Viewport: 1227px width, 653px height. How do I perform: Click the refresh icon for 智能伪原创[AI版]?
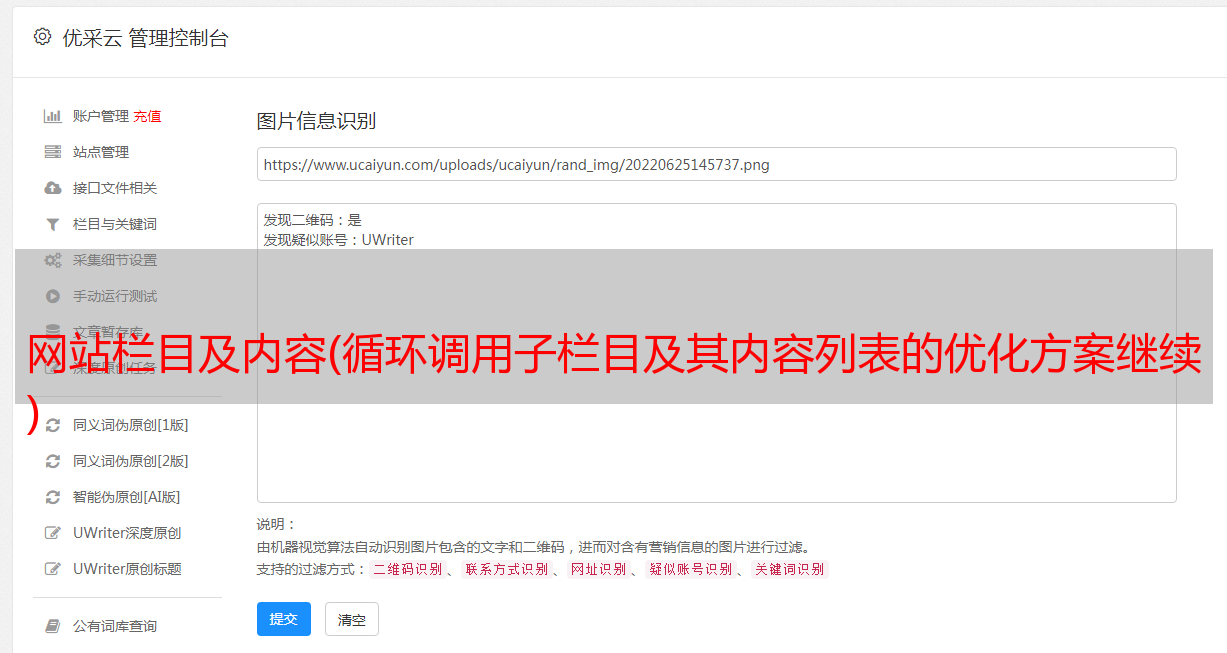point(53,497)
